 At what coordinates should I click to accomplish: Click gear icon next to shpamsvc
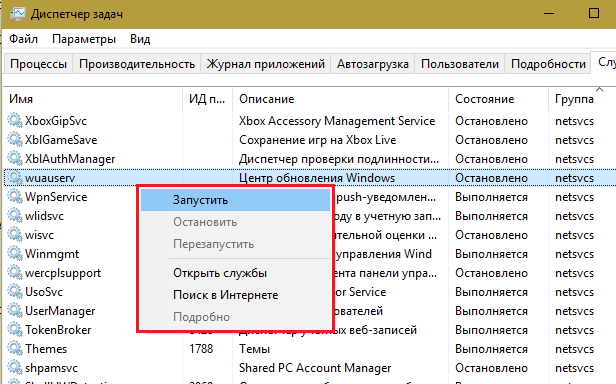15,367
